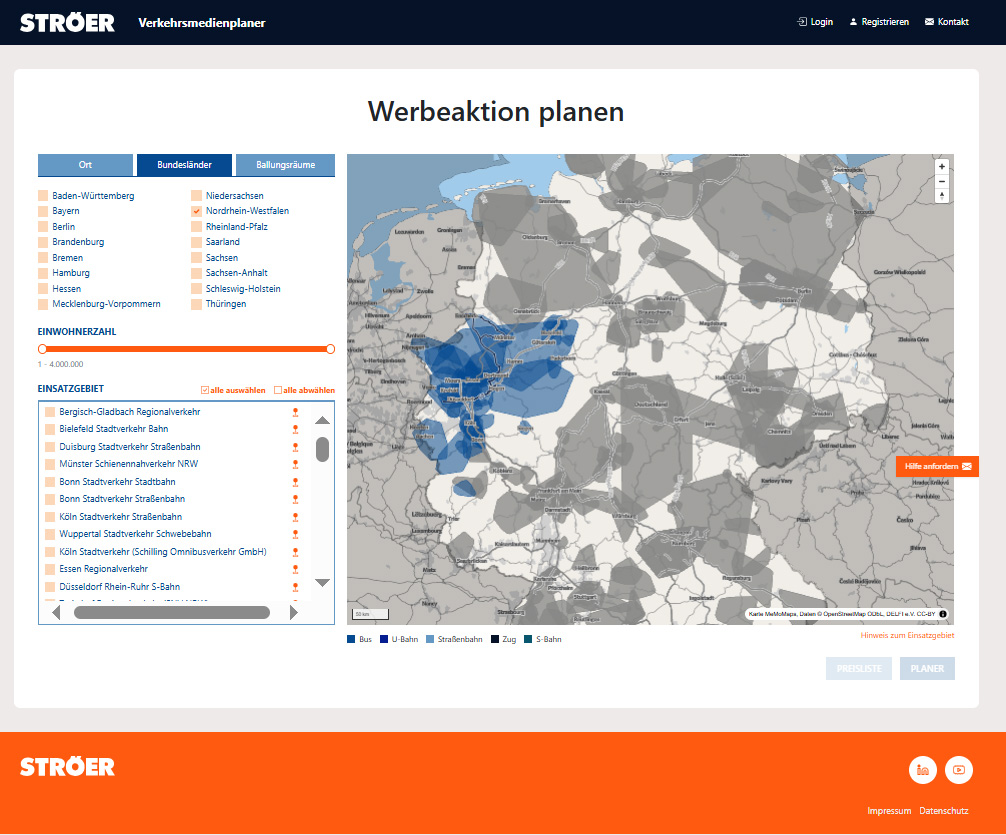Click the PLANER button
The height and width of the screenshot is (835, 1006).
tap(927, 669)
